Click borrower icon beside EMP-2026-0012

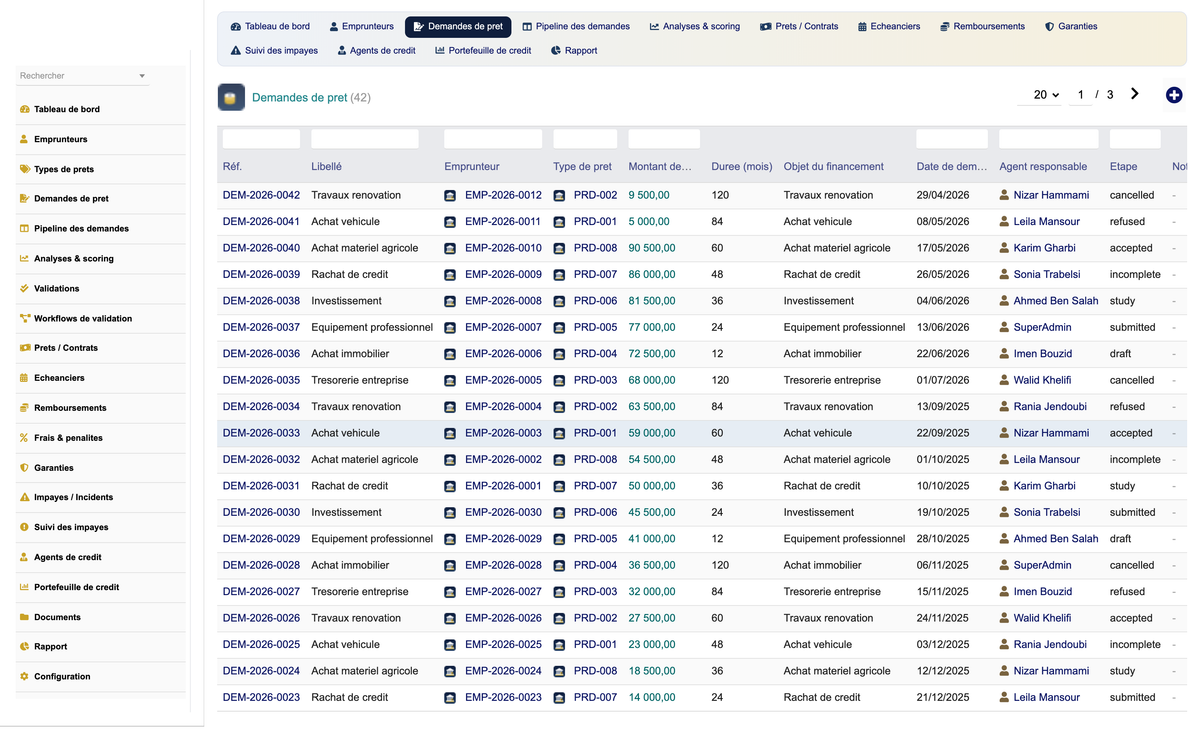tap(450, 196)
